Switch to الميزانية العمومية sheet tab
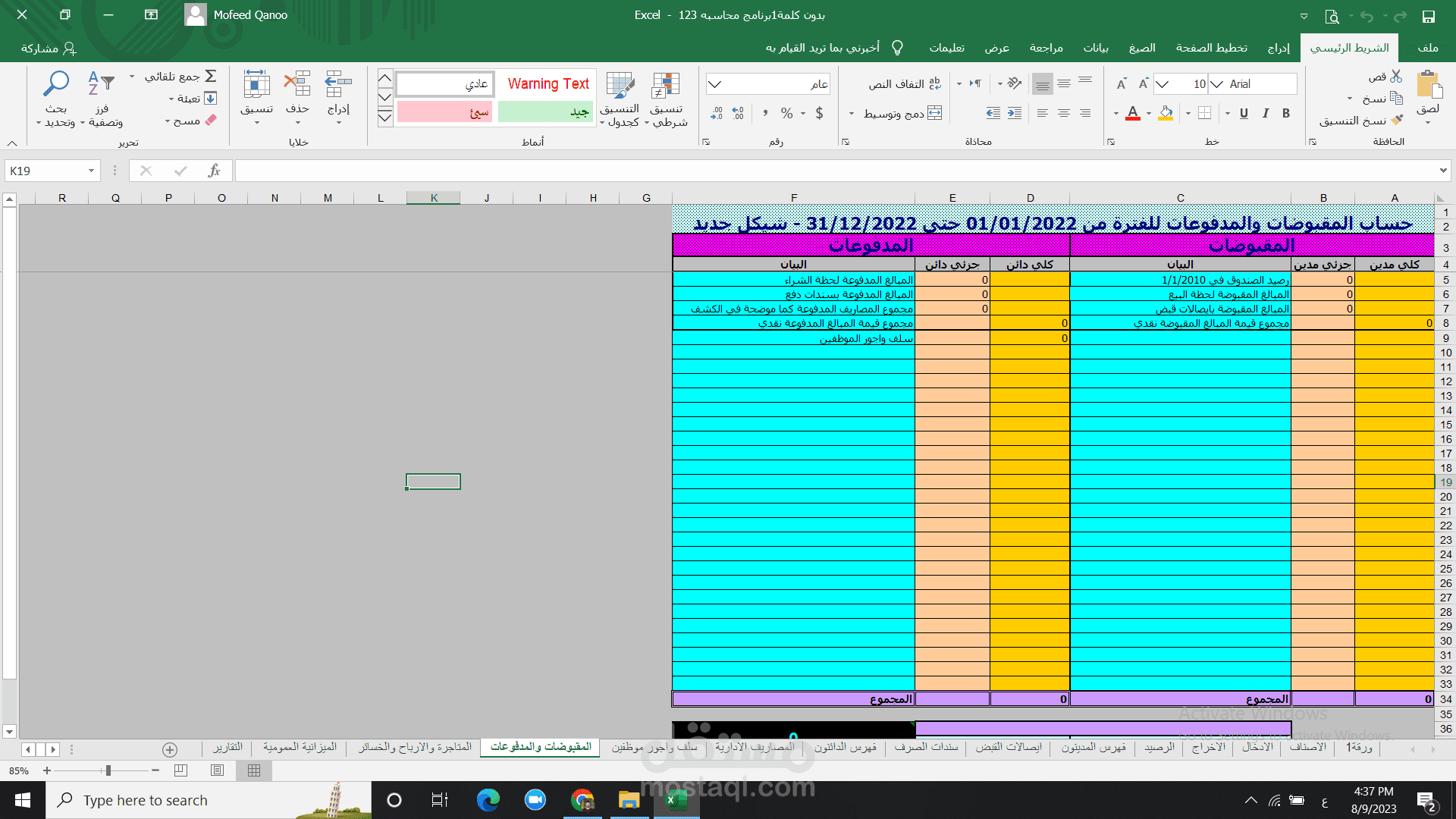1456x819 pixels. [x=300, y=747]
